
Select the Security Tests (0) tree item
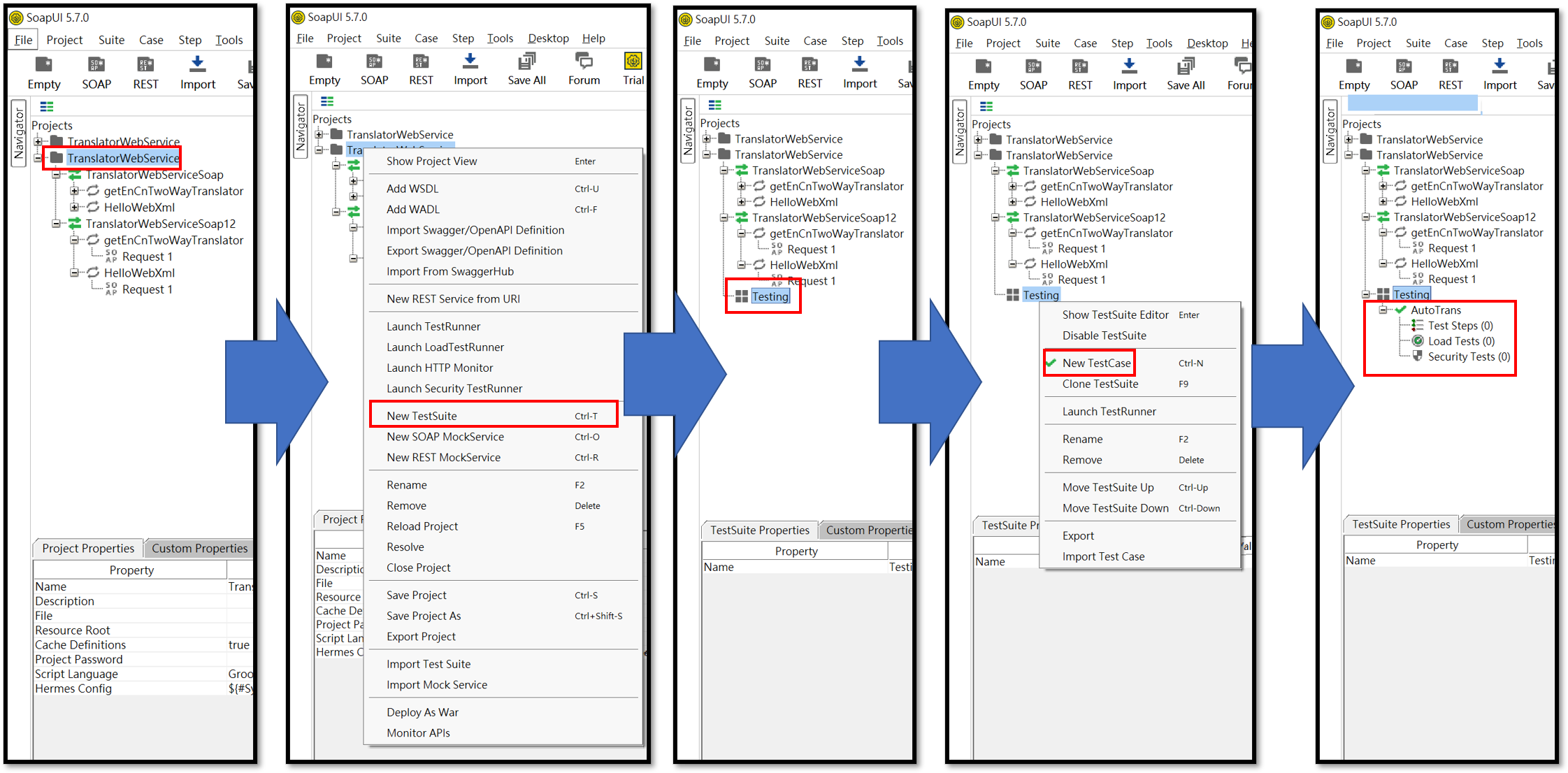(1468, 356)
